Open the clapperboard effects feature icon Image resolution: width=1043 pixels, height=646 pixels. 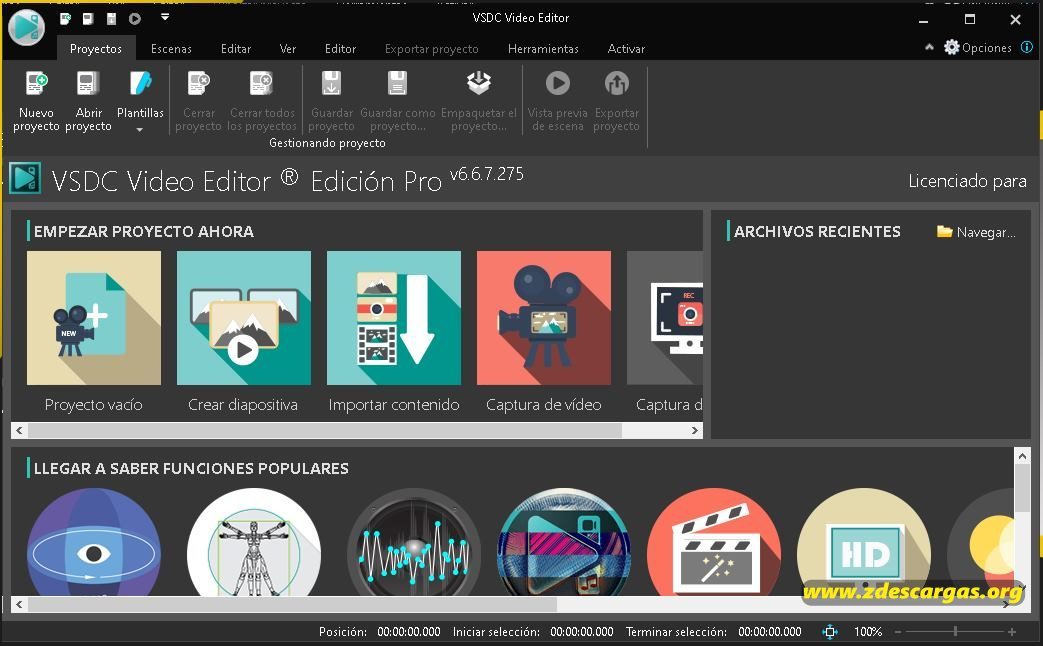click(714, 542)
